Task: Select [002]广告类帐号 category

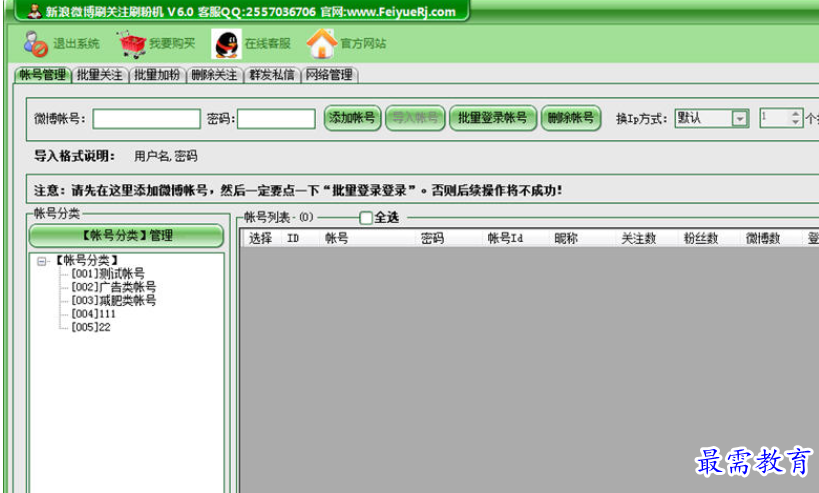Action: tap(113, 287)
